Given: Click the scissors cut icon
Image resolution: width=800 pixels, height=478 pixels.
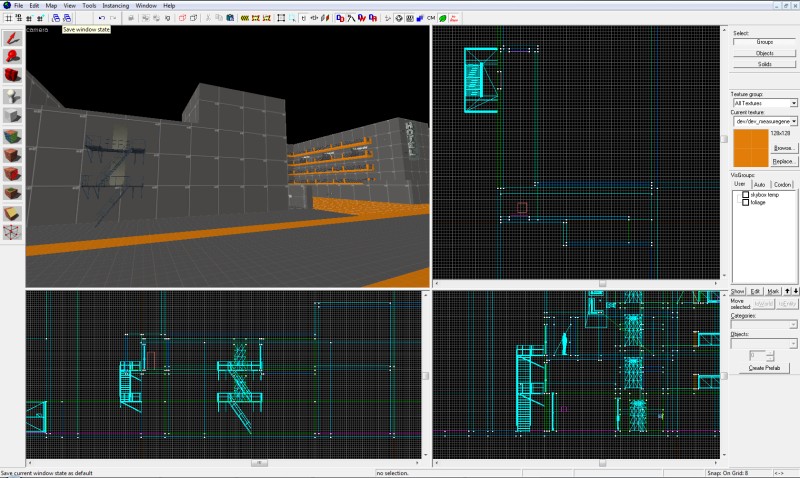Looking at the screenshot, I should tap(208, 18).
